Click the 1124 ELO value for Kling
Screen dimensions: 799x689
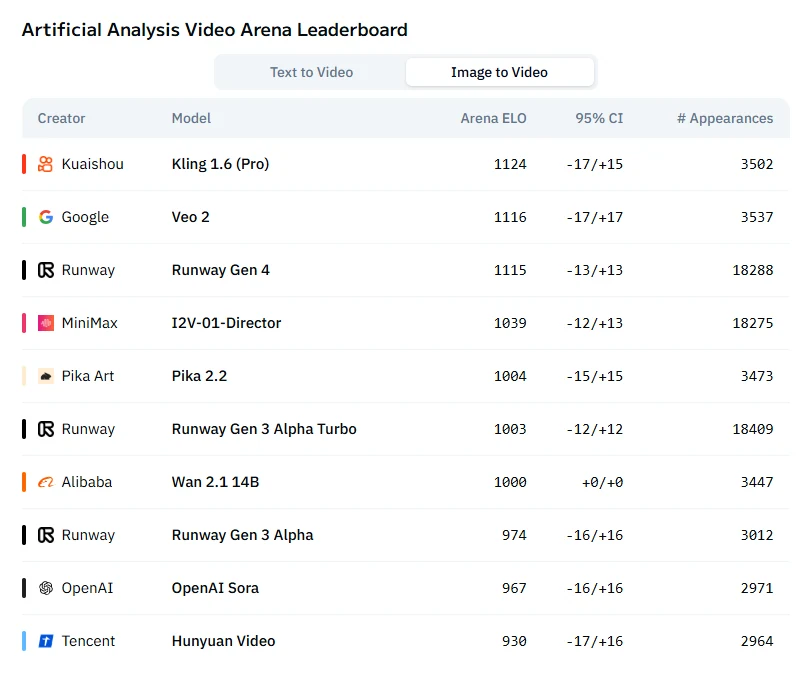510,164
